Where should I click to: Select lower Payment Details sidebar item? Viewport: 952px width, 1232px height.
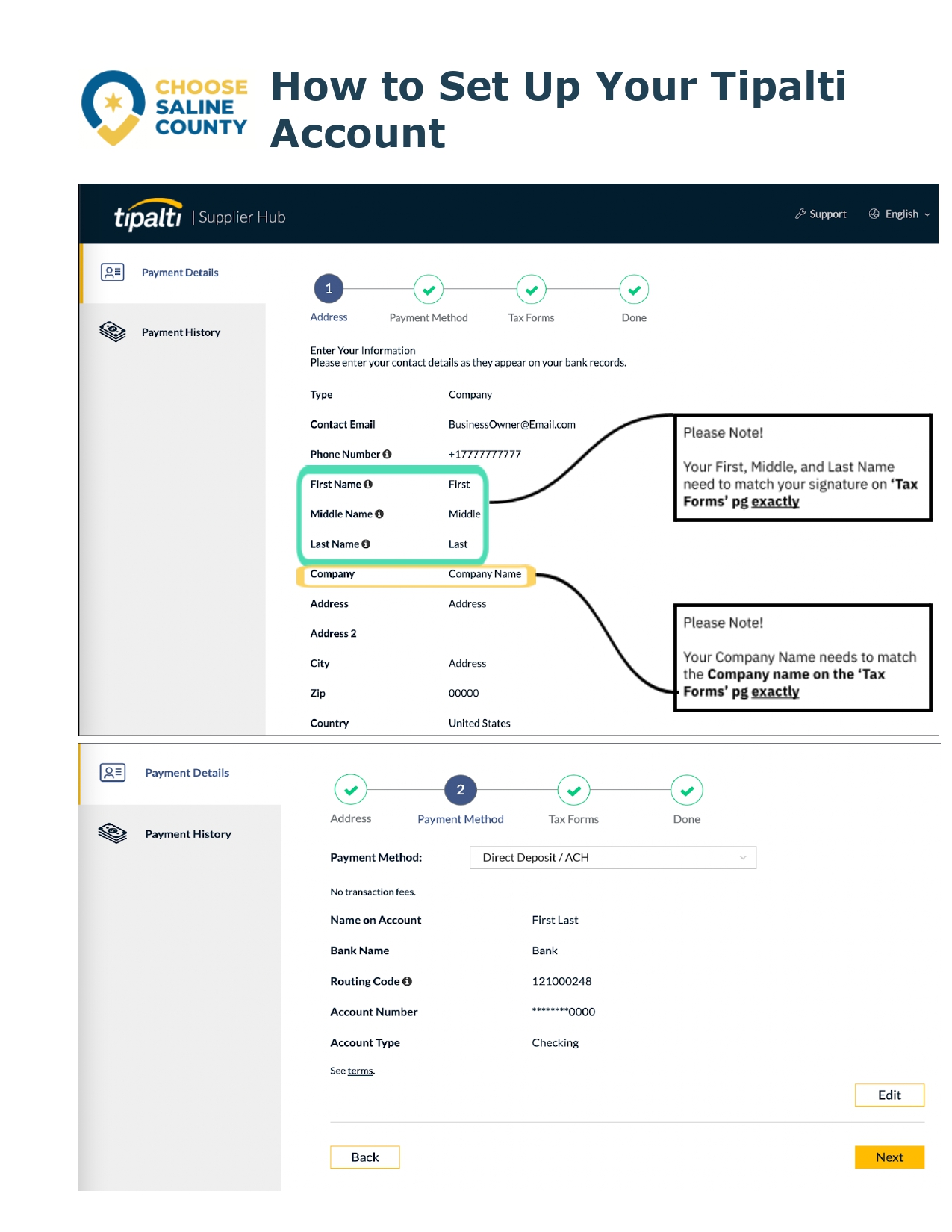tap(181, 773)
